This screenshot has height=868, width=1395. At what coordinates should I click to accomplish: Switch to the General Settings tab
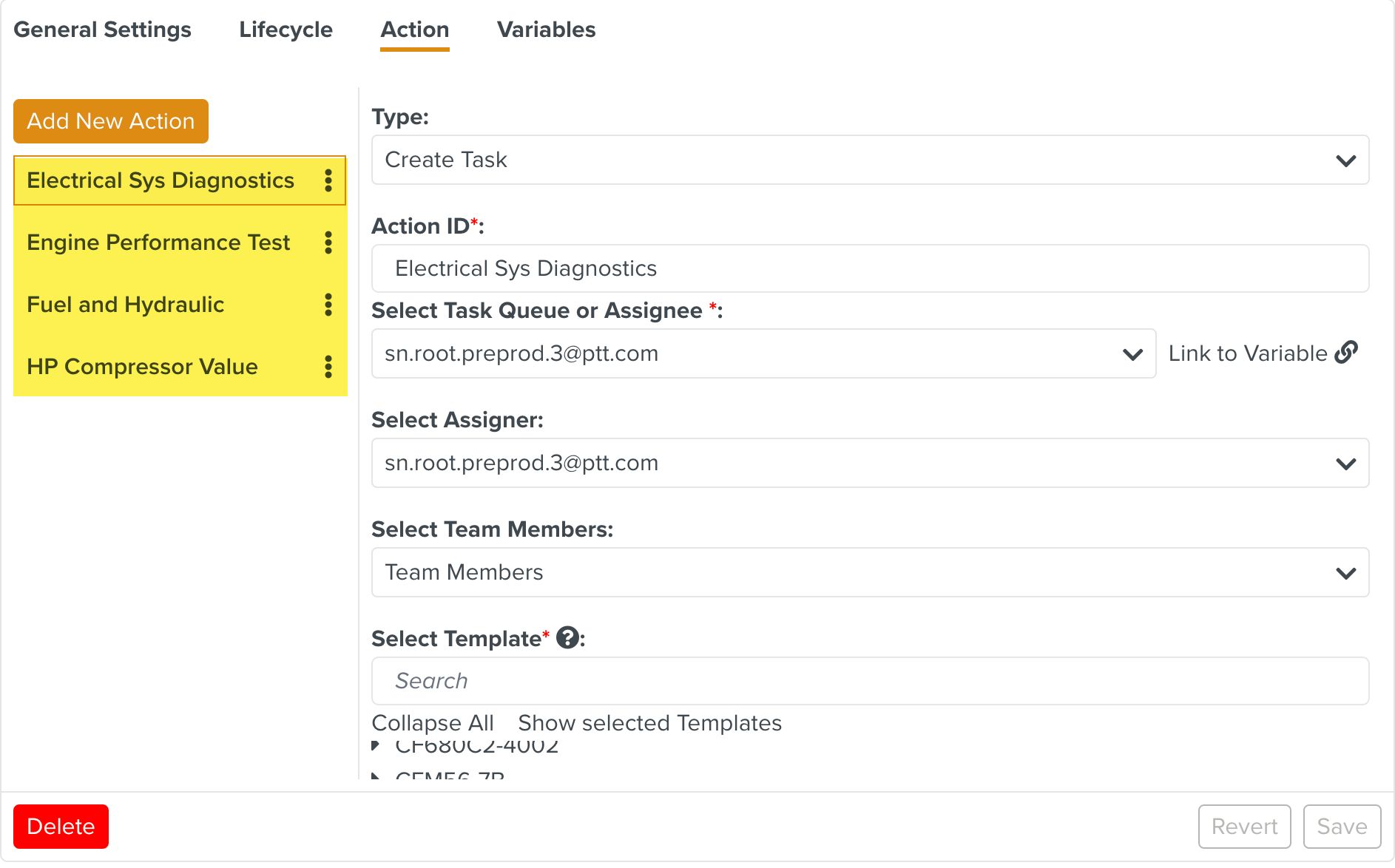[x=103, y=30]
